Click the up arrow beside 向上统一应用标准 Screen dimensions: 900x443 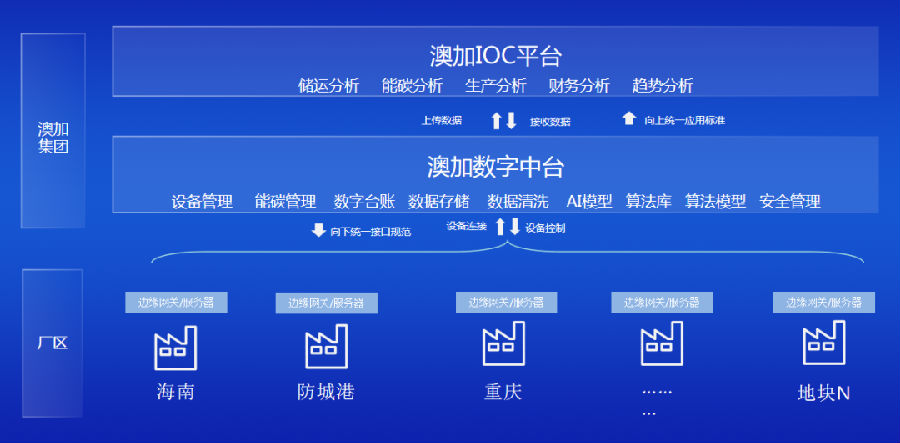[x=628, y=118]
